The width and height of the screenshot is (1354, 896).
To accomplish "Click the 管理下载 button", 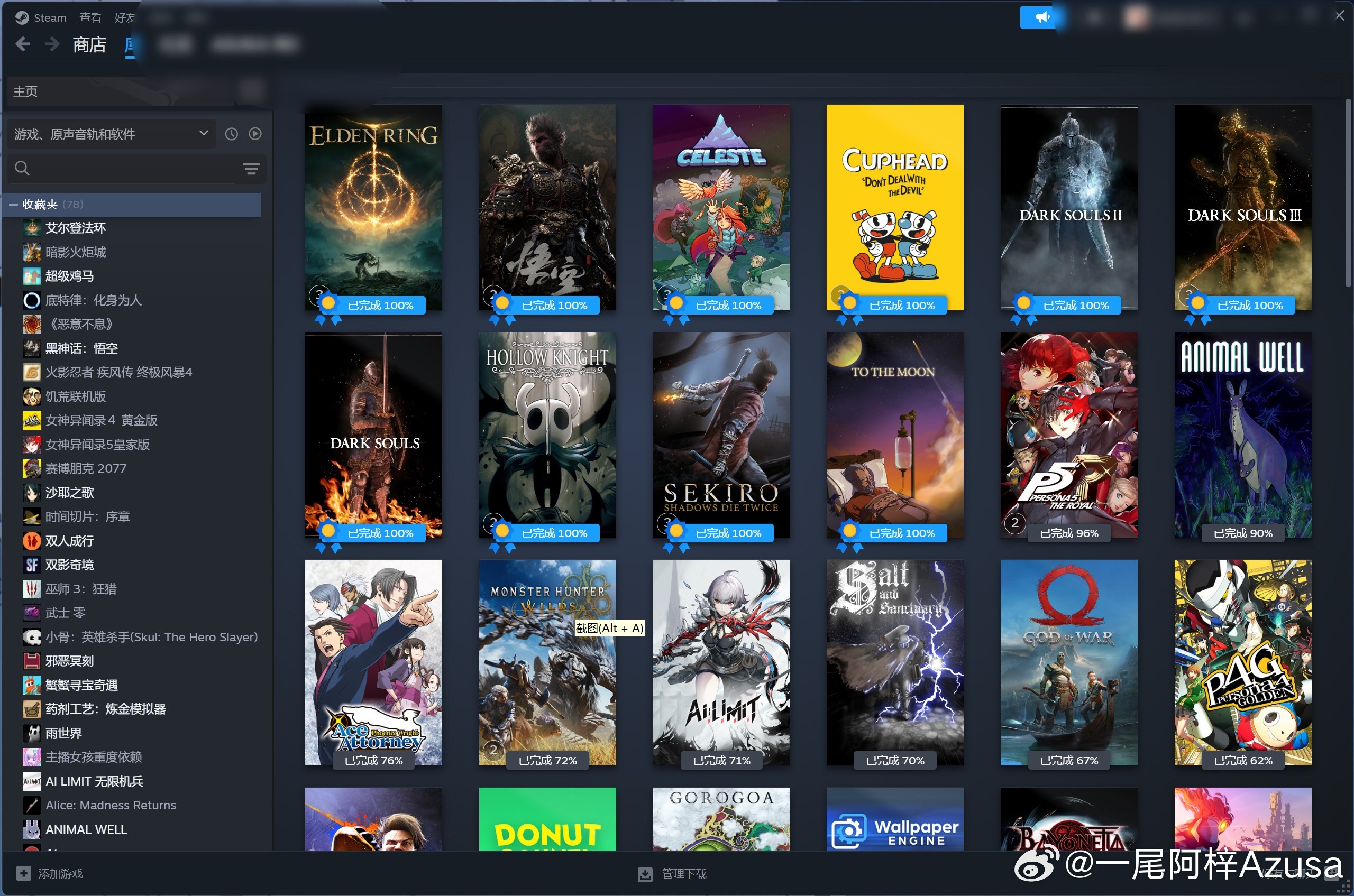I will point(672,874).
